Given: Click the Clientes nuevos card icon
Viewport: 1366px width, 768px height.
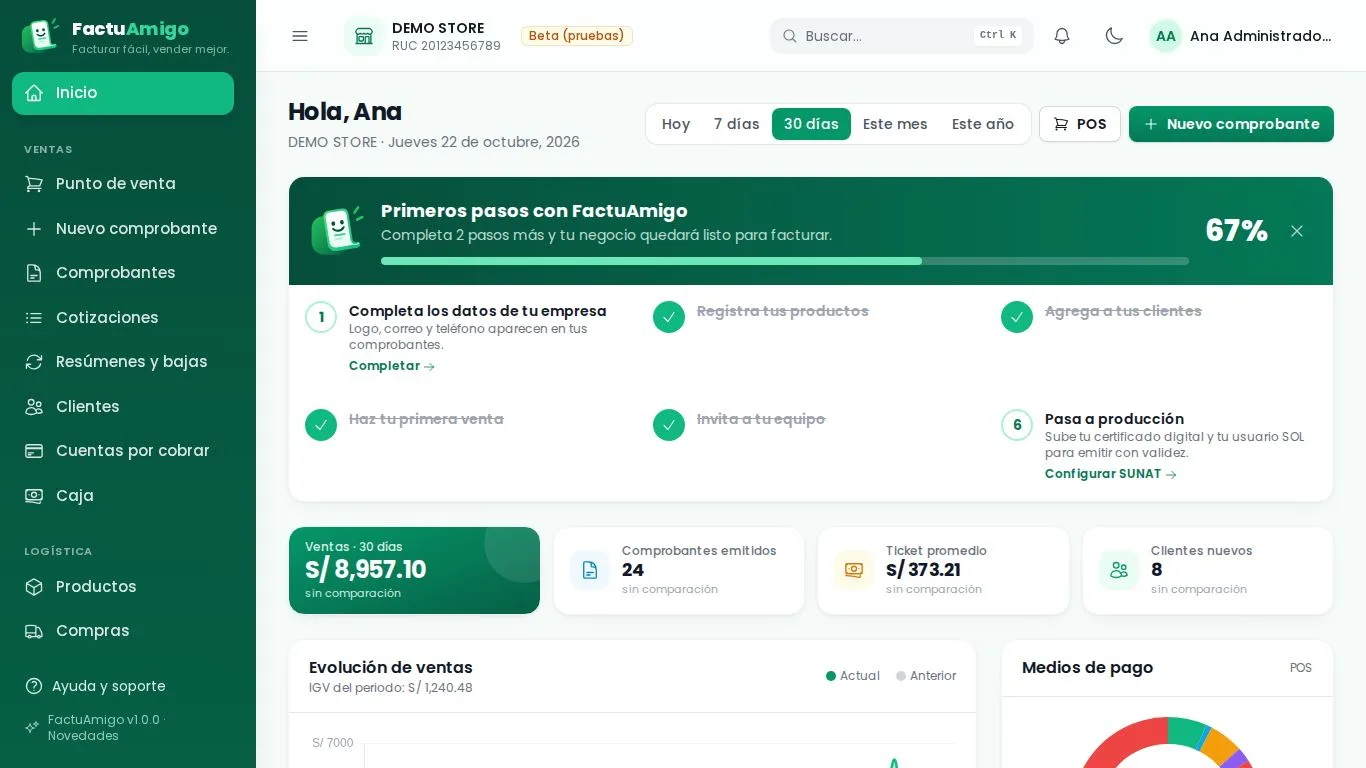Looking at the screenshot, I should click(x=1119, y=570).
